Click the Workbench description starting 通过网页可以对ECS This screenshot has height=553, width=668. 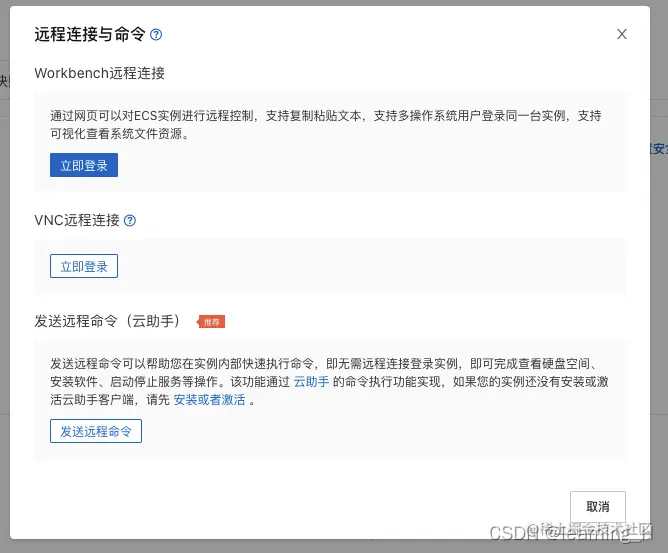tap(326, 124)
